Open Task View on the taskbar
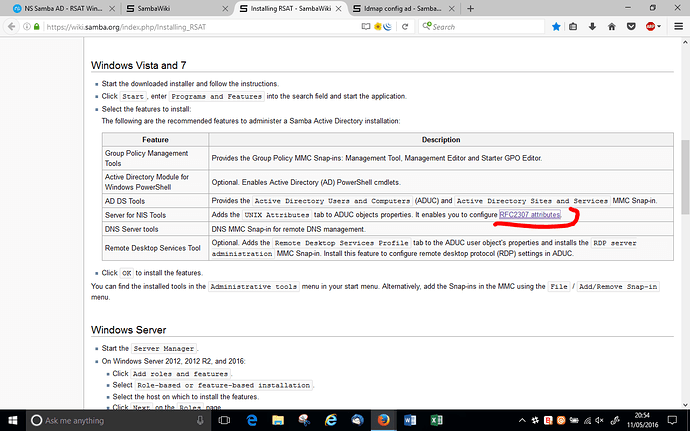The height and width of the screenshot is (431, 690). [224, 420]
